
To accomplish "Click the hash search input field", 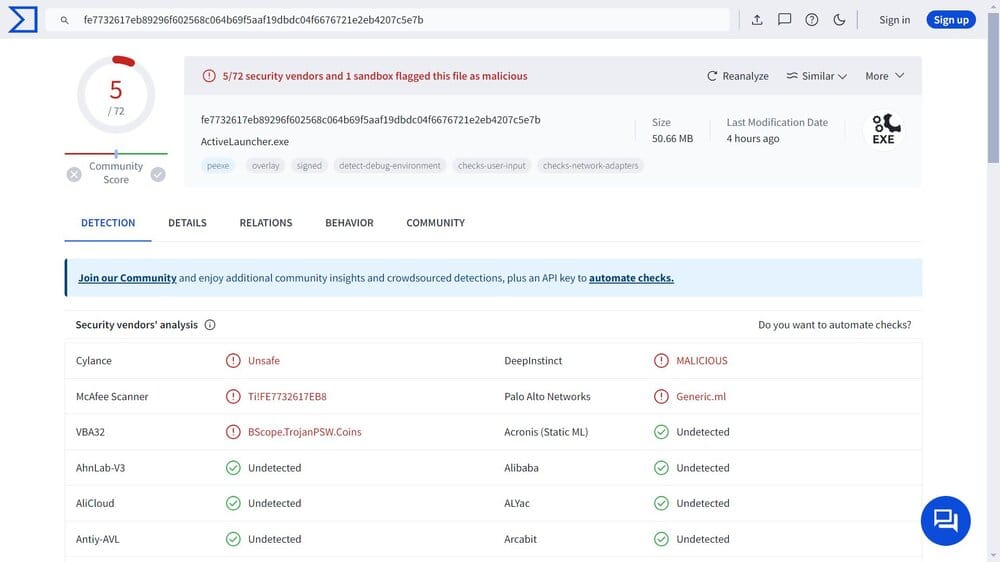I will (400, 20).
